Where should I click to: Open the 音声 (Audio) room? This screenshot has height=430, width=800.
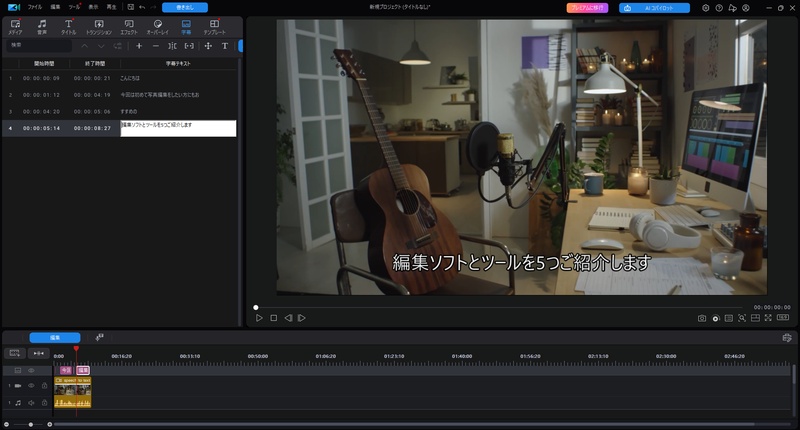click(x=42, y=27)
